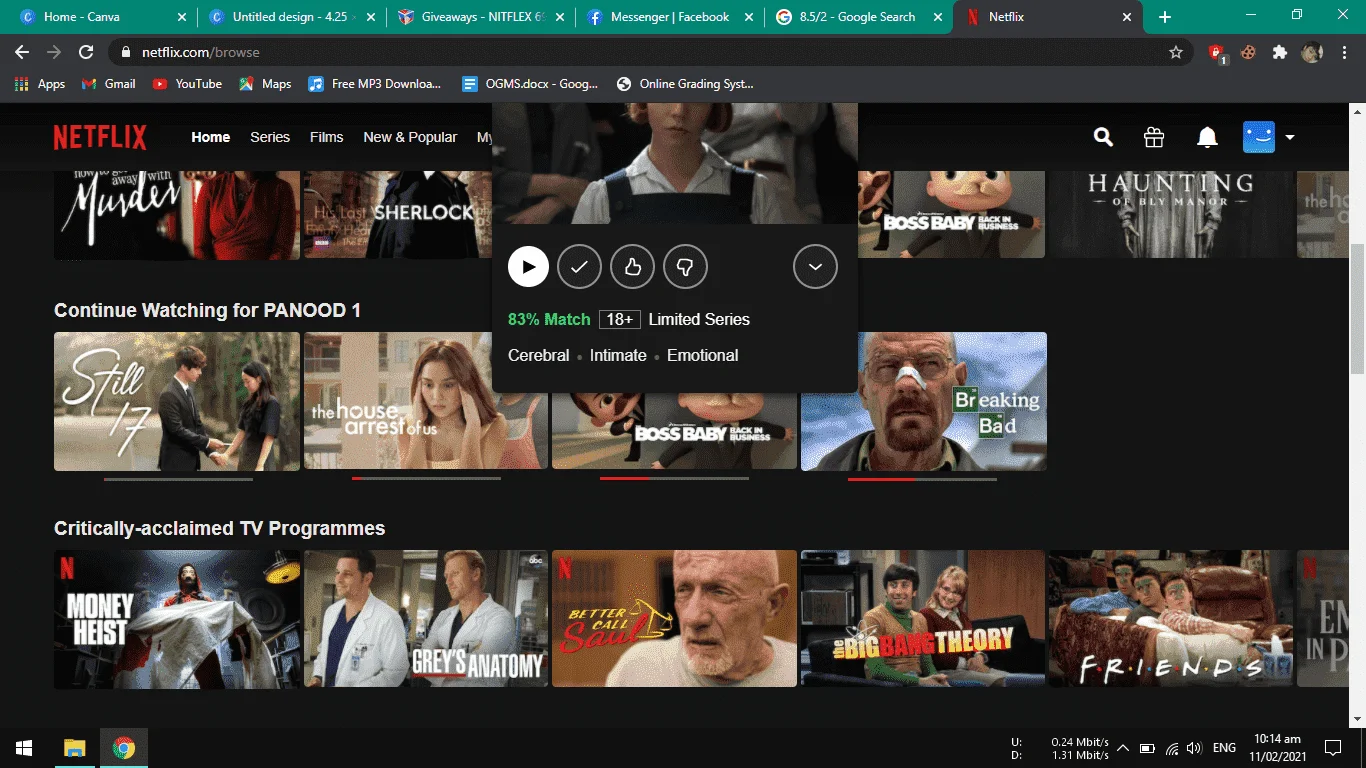Click Better Call Saul thumbnail
Image resolution: width=1366 pixels, height=768 pixels.
675,619
